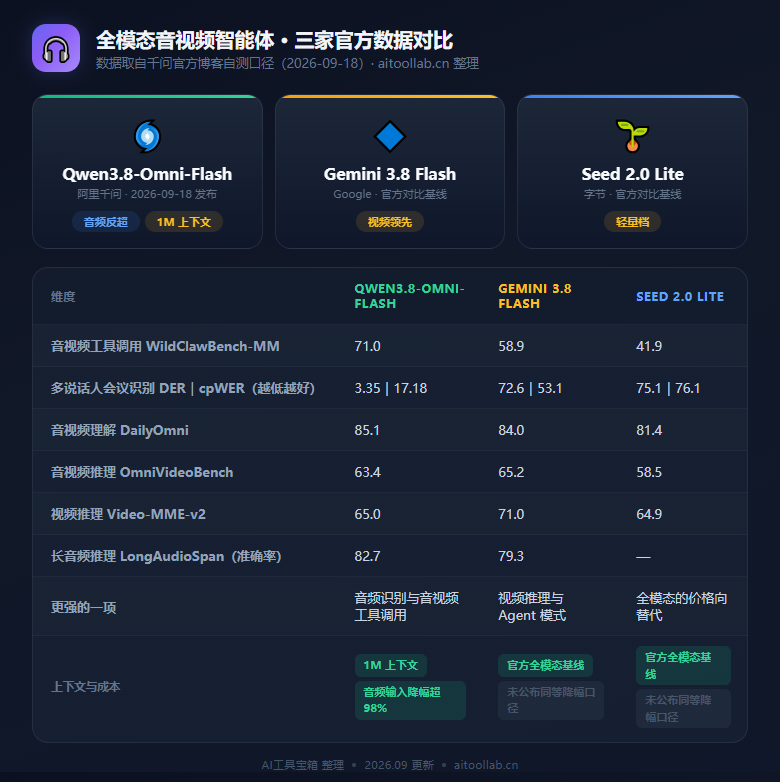Select the 音频反超 tag
The image size is (780, 782).
click(x=106, y=222)
